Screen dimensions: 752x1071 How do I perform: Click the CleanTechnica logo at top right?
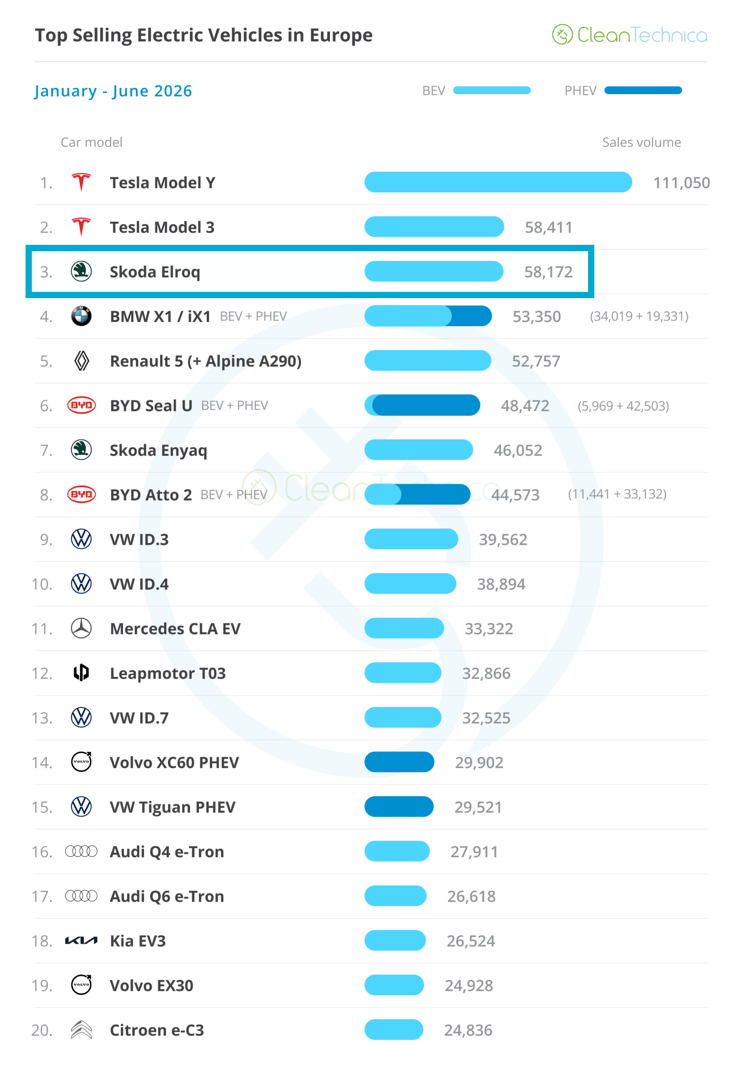[x=630, y=34]
